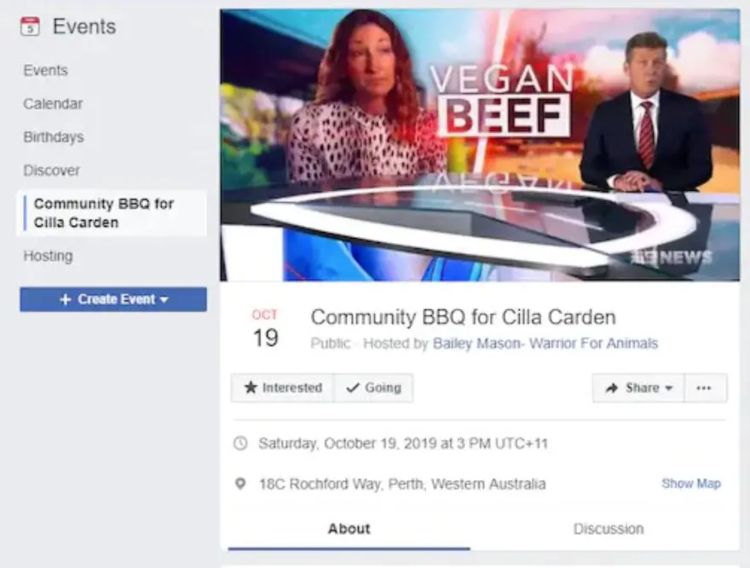Click the plus icon on Create Event
Viewport: 750px width, 568px height.
pyautogui.click(x=66, y=300)
